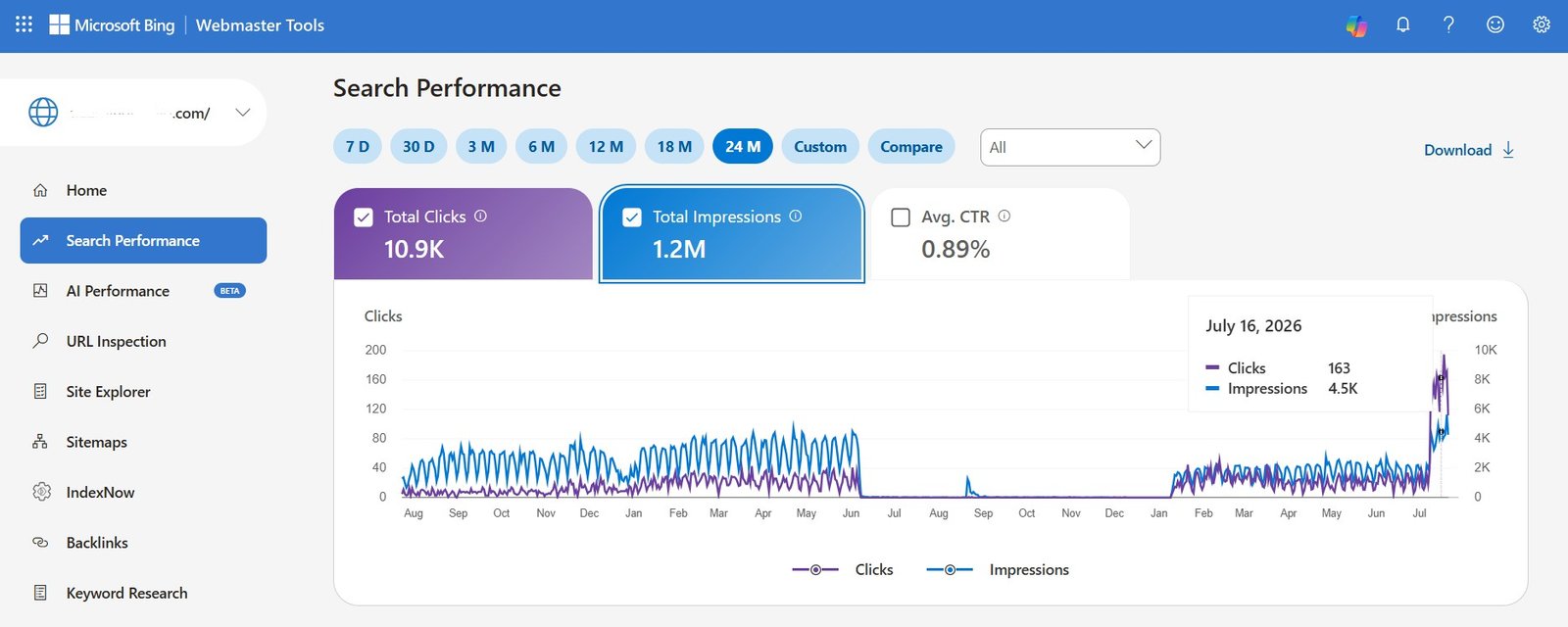Click the info icon beside Avg. CTR

(x=1004, y=216)
